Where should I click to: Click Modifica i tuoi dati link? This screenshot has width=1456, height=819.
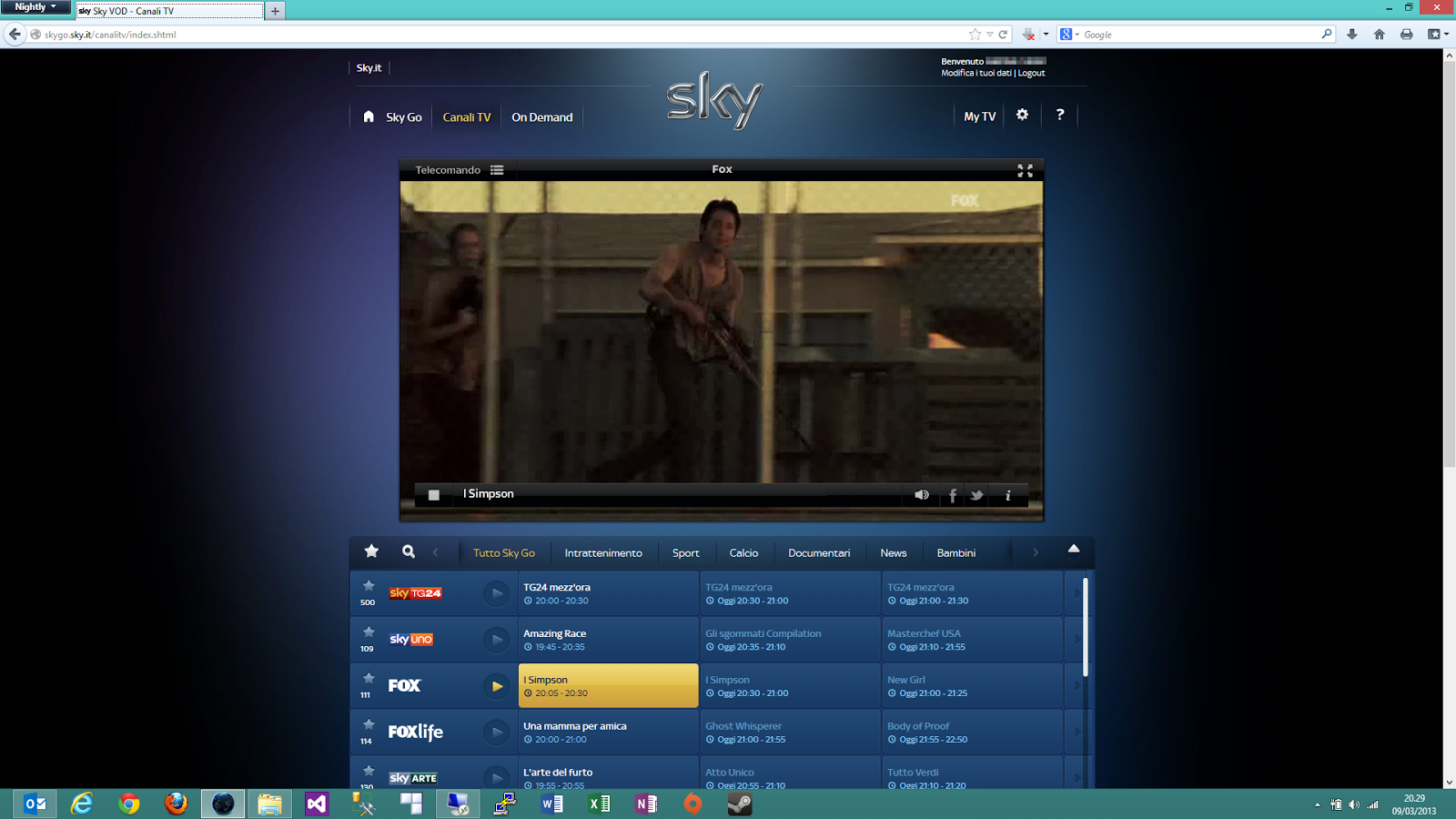pos(976,73)
